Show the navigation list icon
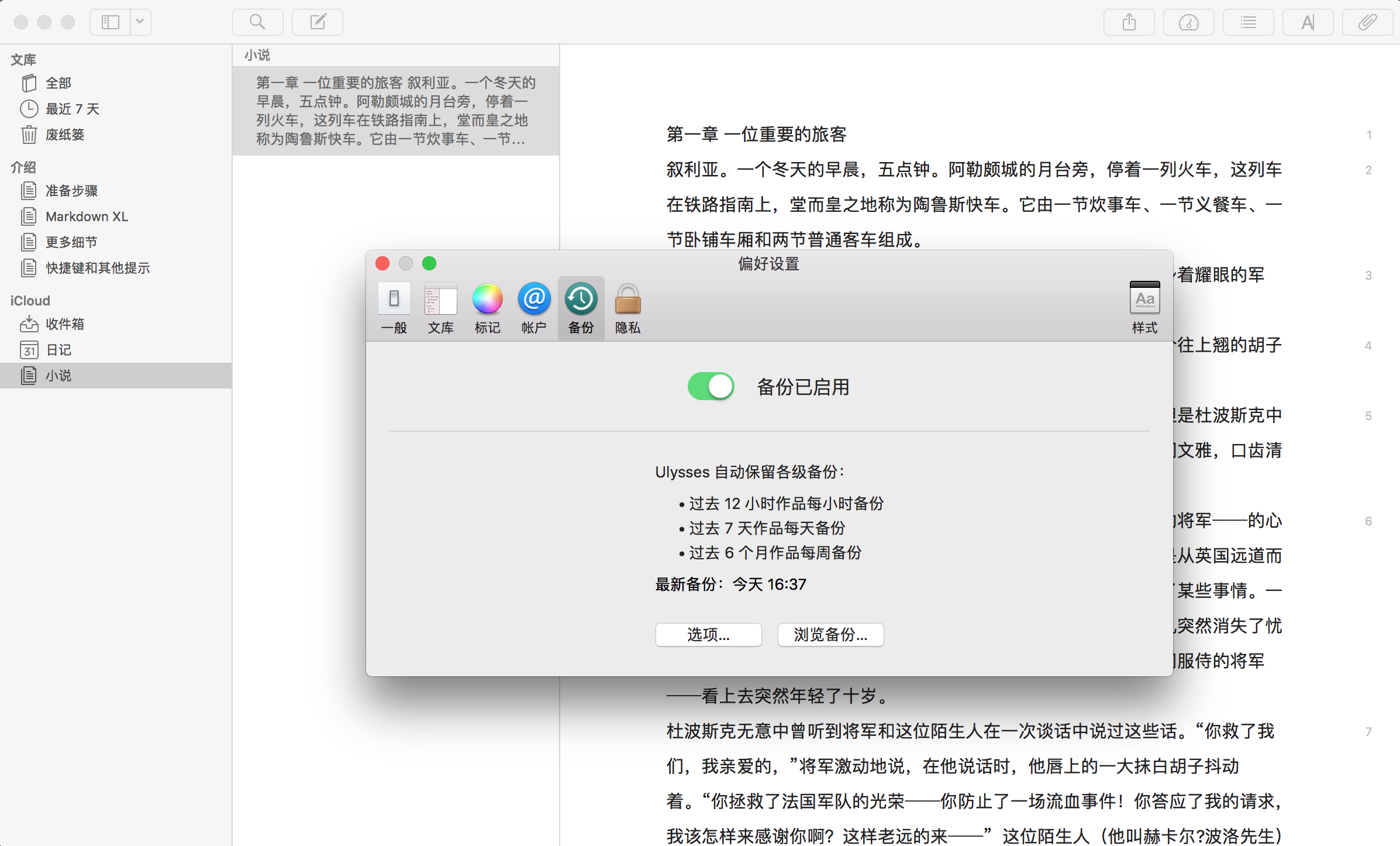 pos(1249,22)
